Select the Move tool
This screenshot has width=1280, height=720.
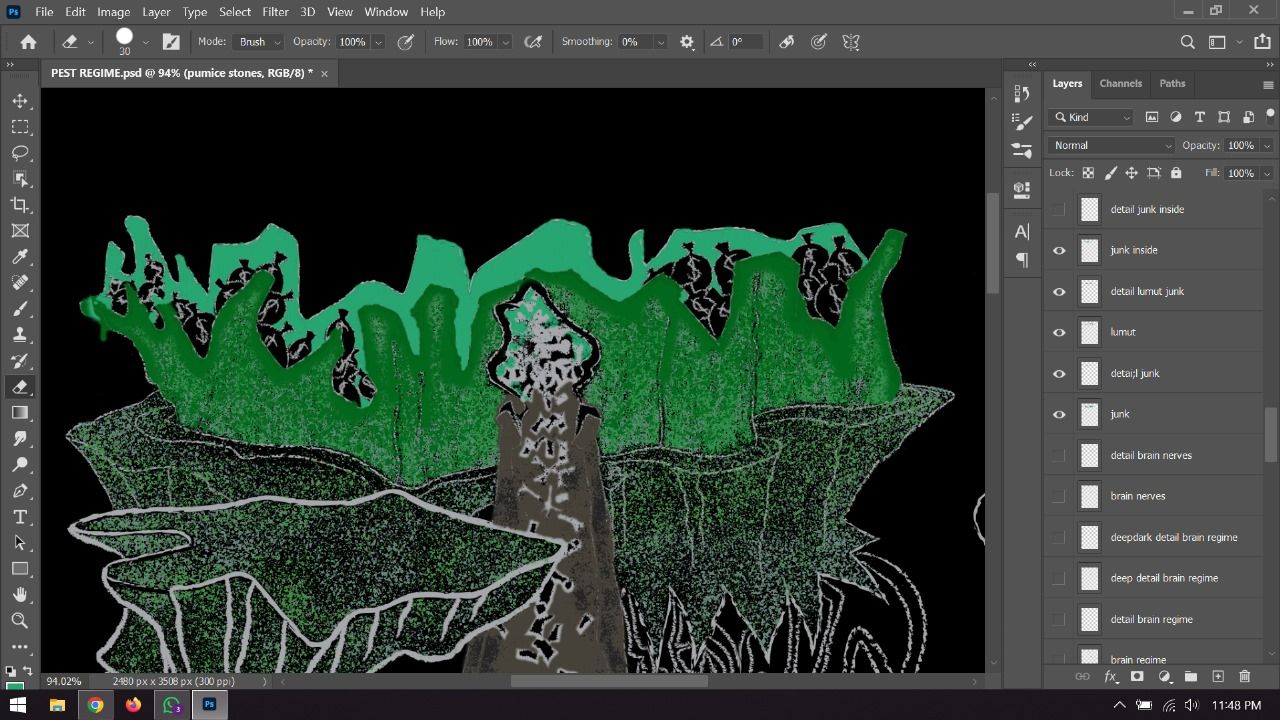20,101
